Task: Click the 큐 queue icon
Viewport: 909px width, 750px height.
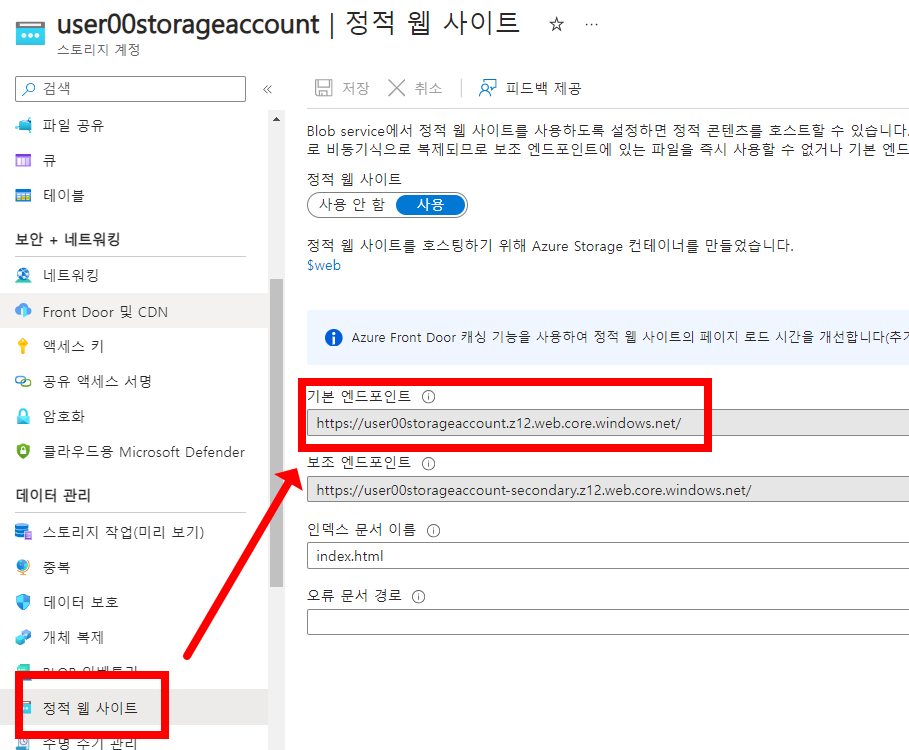Action: coord(23,161)
